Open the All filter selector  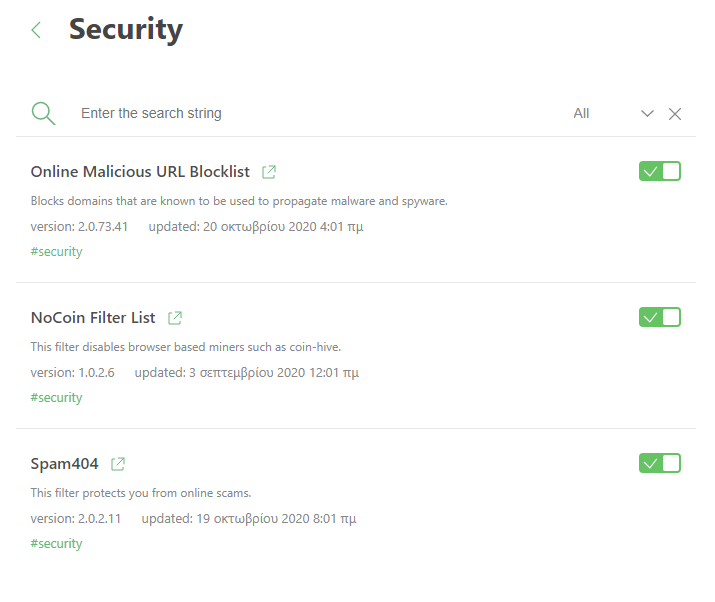click(x=581, y=113)
